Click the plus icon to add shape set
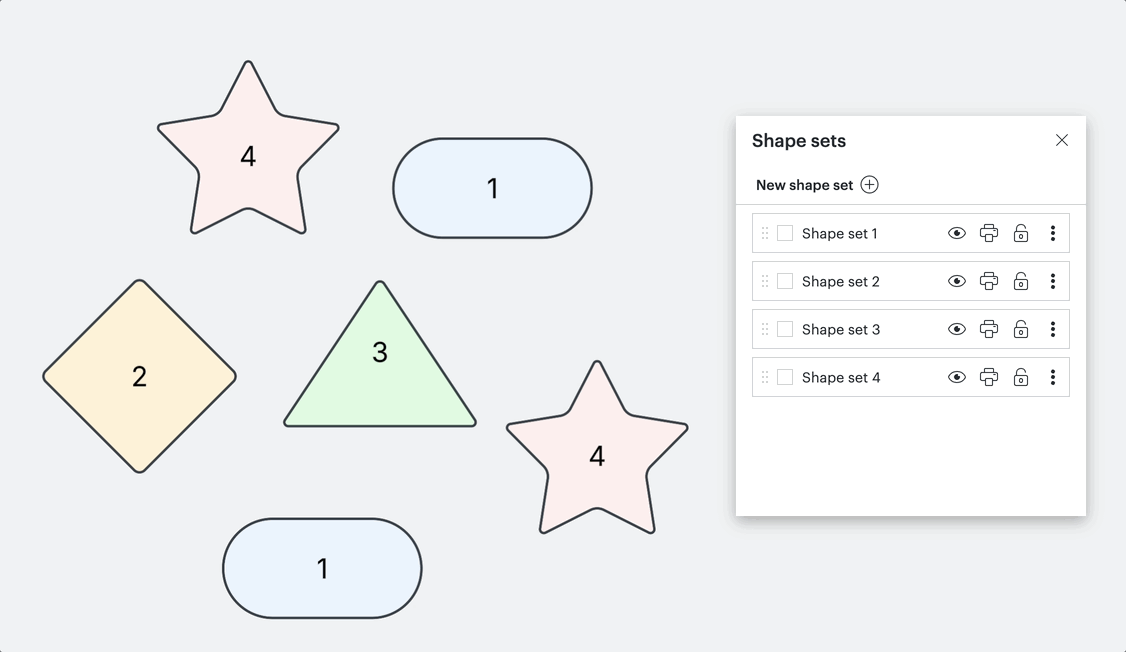1126x652 pixels. click(x=870, y=185)
